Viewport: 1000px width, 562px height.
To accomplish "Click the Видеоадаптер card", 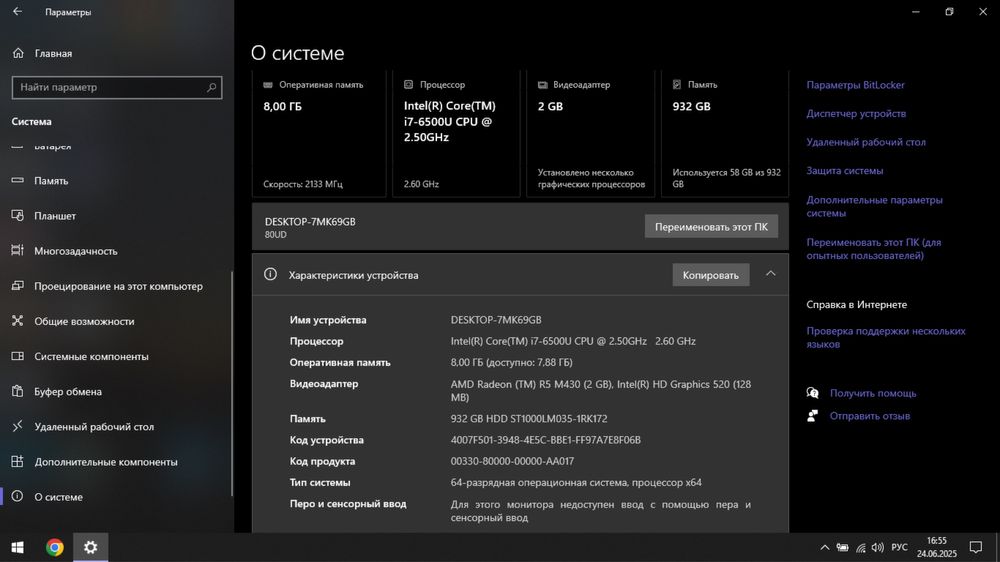I will pyautogui.click(x=591, y=135).
